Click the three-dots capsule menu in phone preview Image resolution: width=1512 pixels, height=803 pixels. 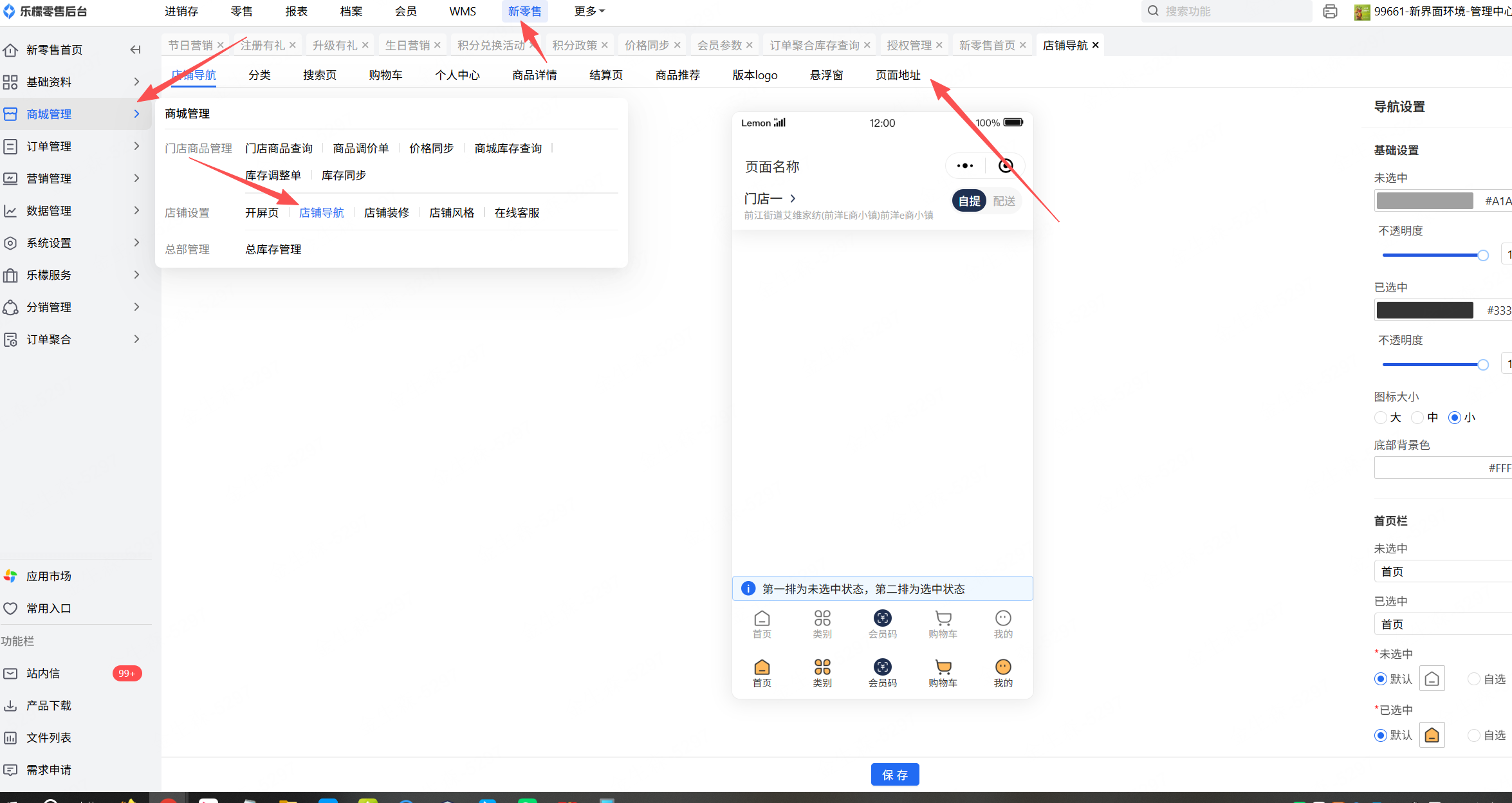coord(964,166)
